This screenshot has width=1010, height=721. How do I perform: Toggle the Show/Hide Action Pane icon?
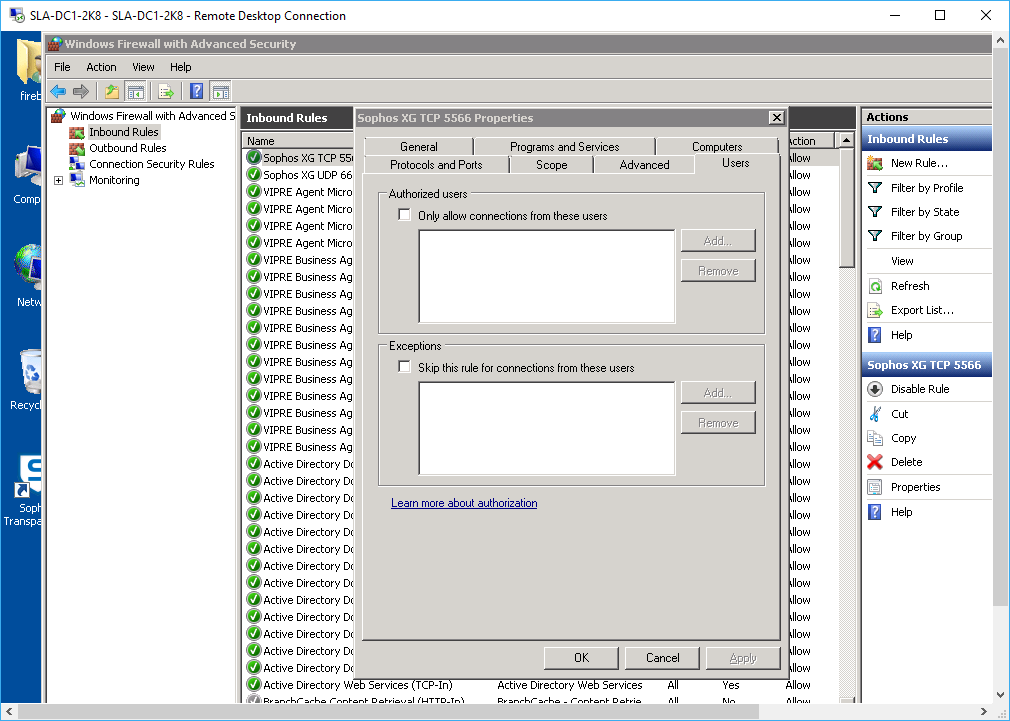[x=220, y=91]
